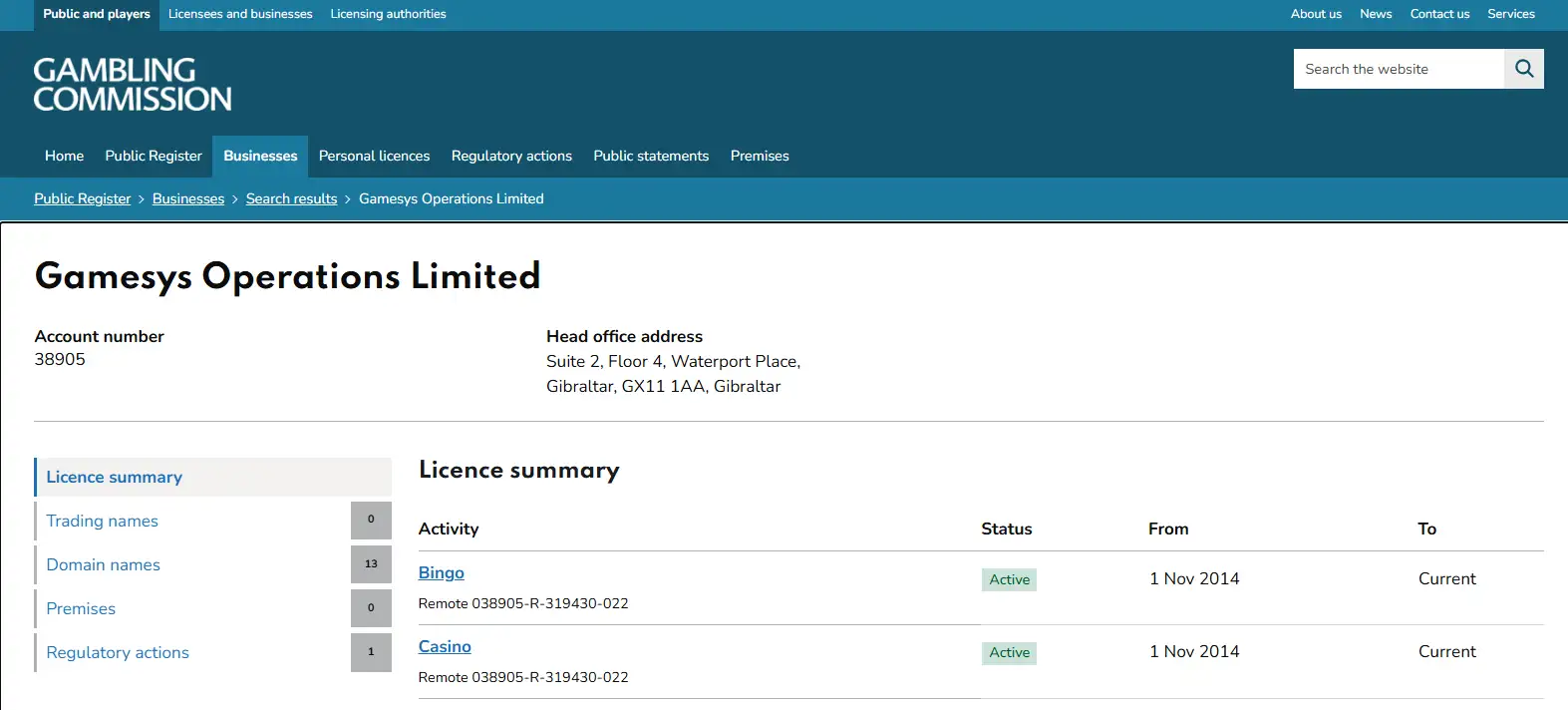Follow the Public Register breadcrumb link

click(83, 198)
